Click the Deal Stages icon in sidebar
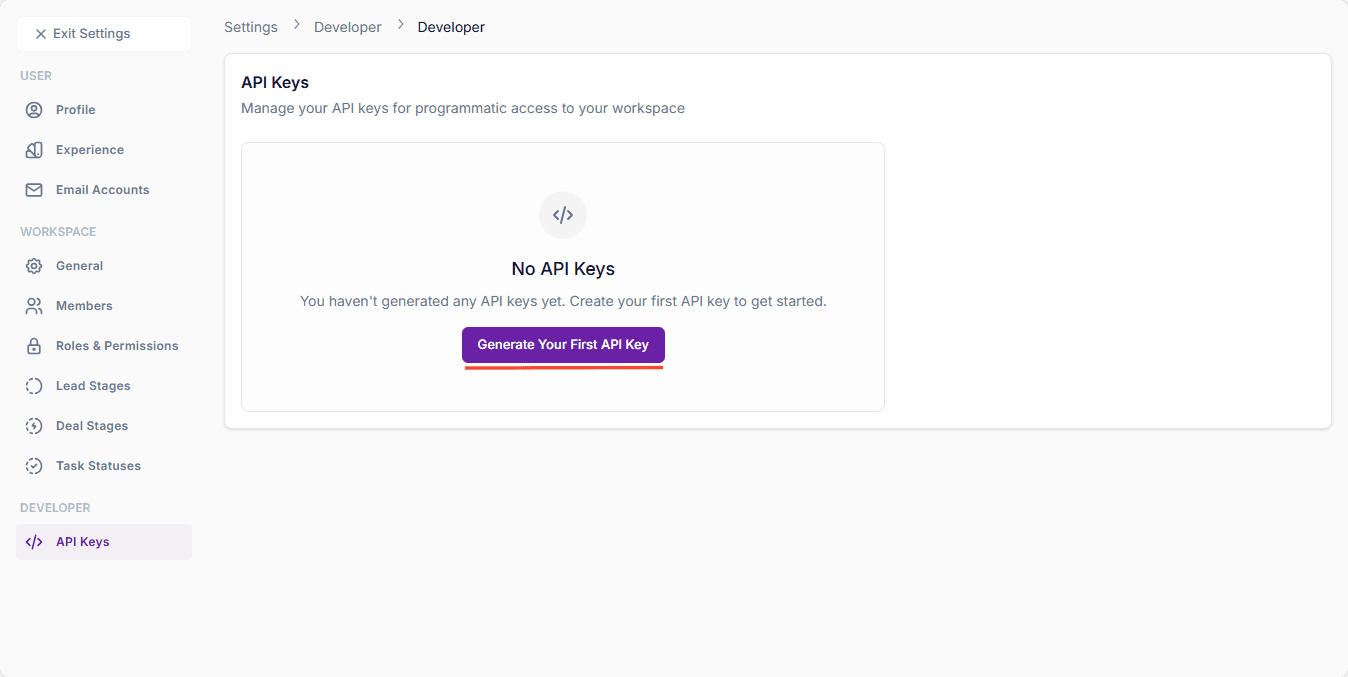 click(x=33, y=425)
